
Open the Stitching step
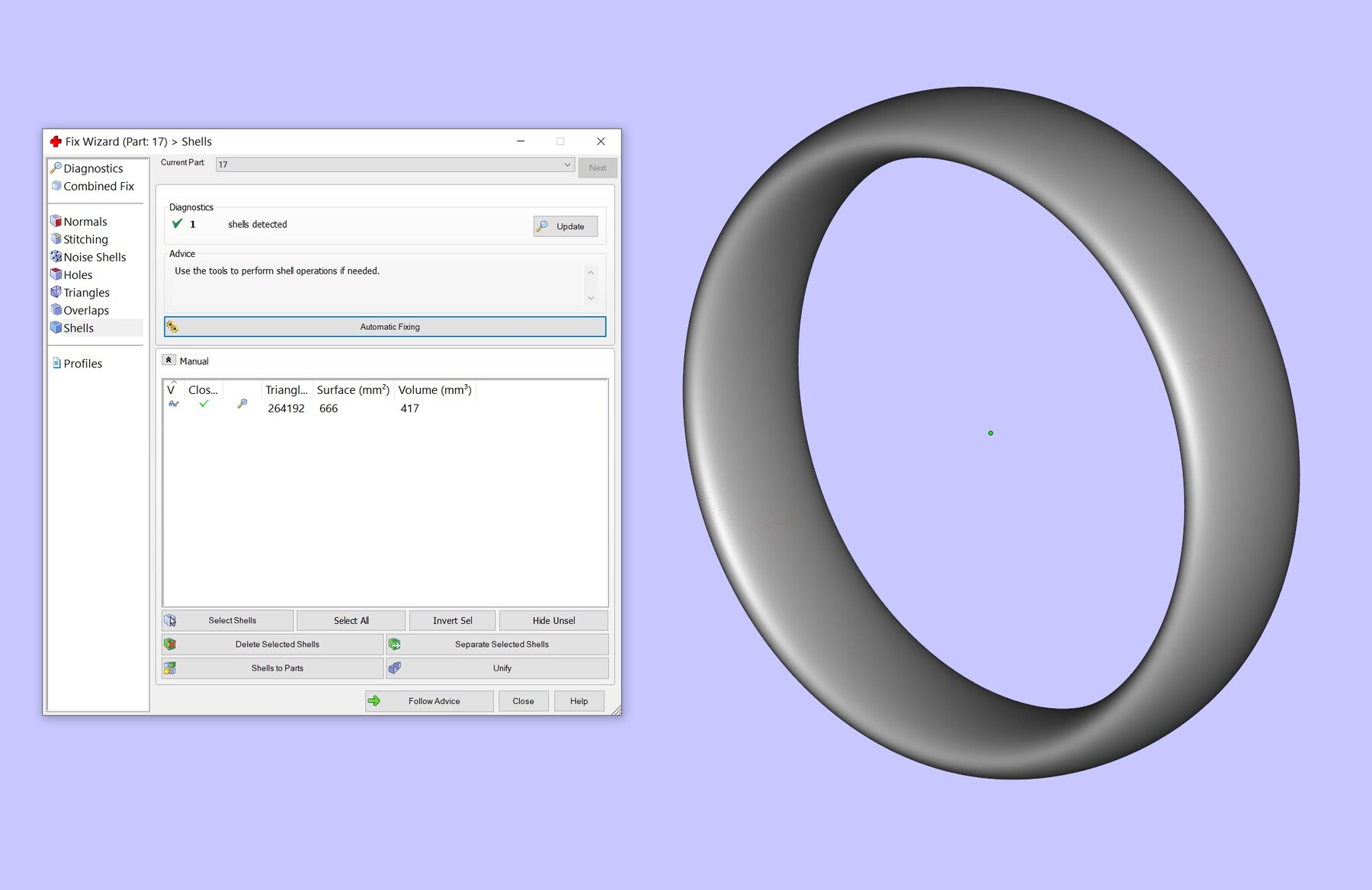point(85,239)
